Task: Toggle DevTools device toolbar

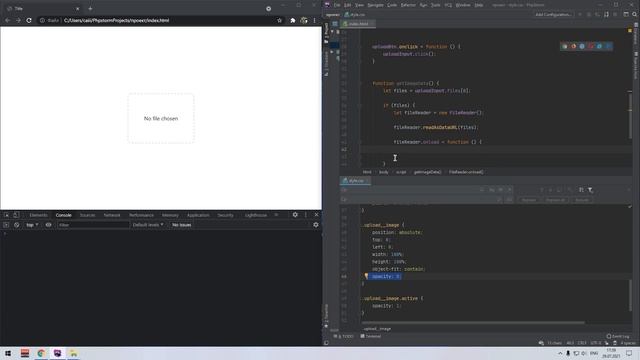Action: click(x=16, y=215)
